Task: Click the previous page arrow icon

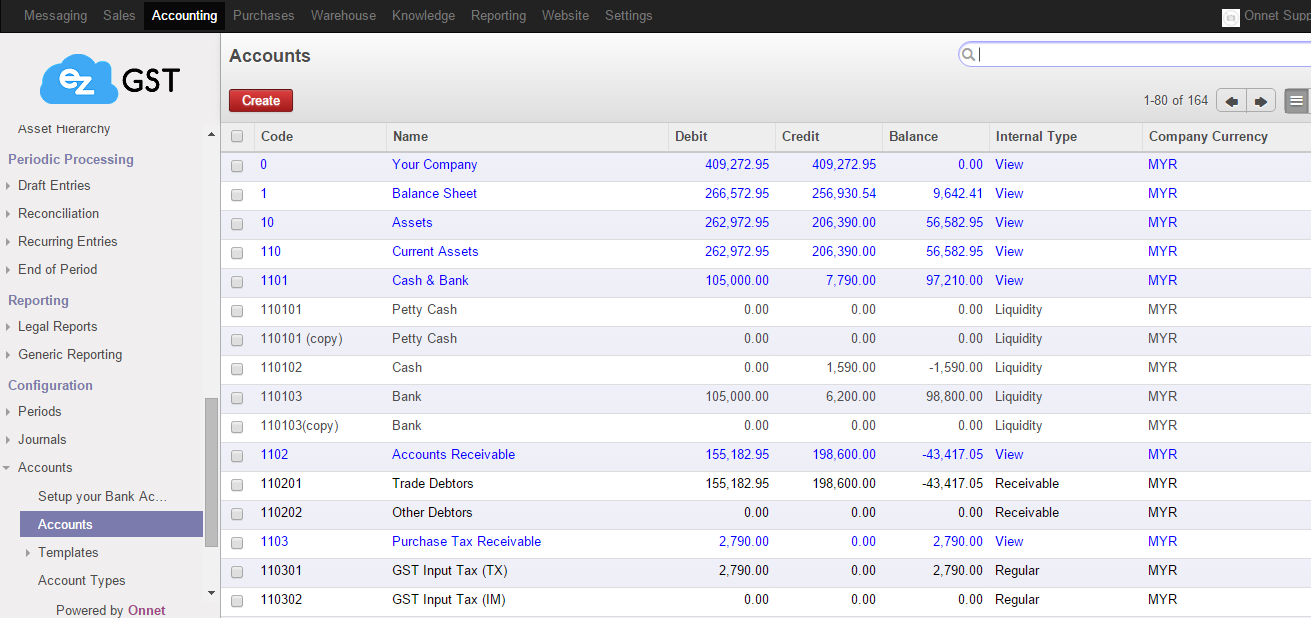Action: (x=1230, y=100)
